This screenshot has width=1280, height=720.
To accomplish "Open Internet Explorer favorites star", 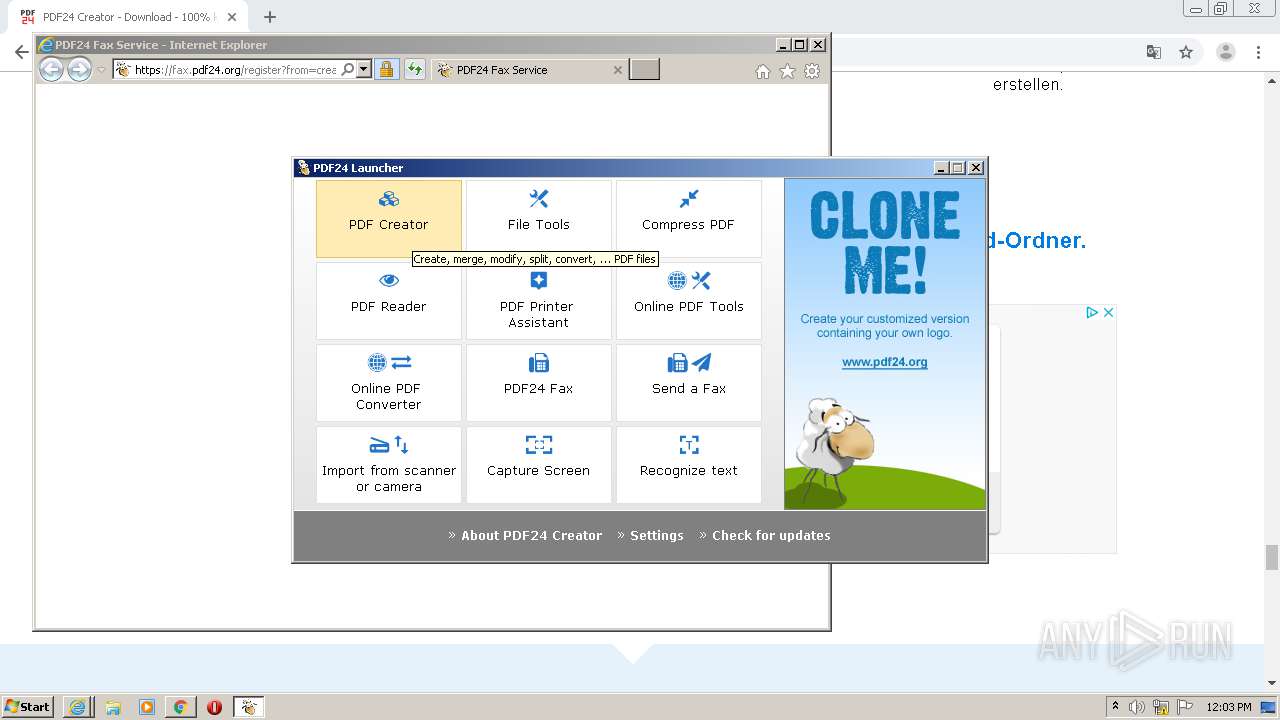I will tap(787, 71).
